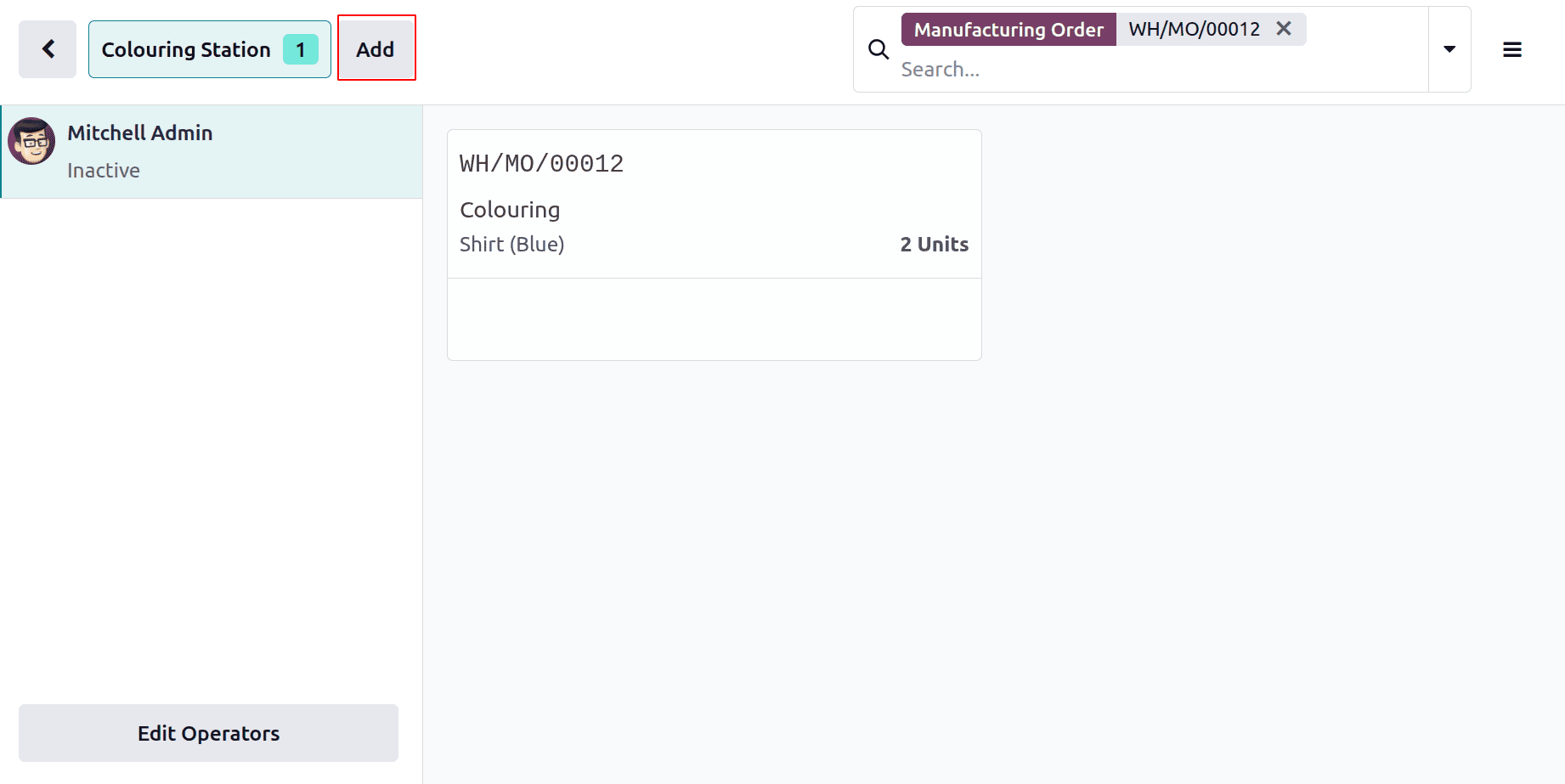The image size is (1565, 784).
Task: Select operator Mitchell Admin
Action: pos(212,152)
